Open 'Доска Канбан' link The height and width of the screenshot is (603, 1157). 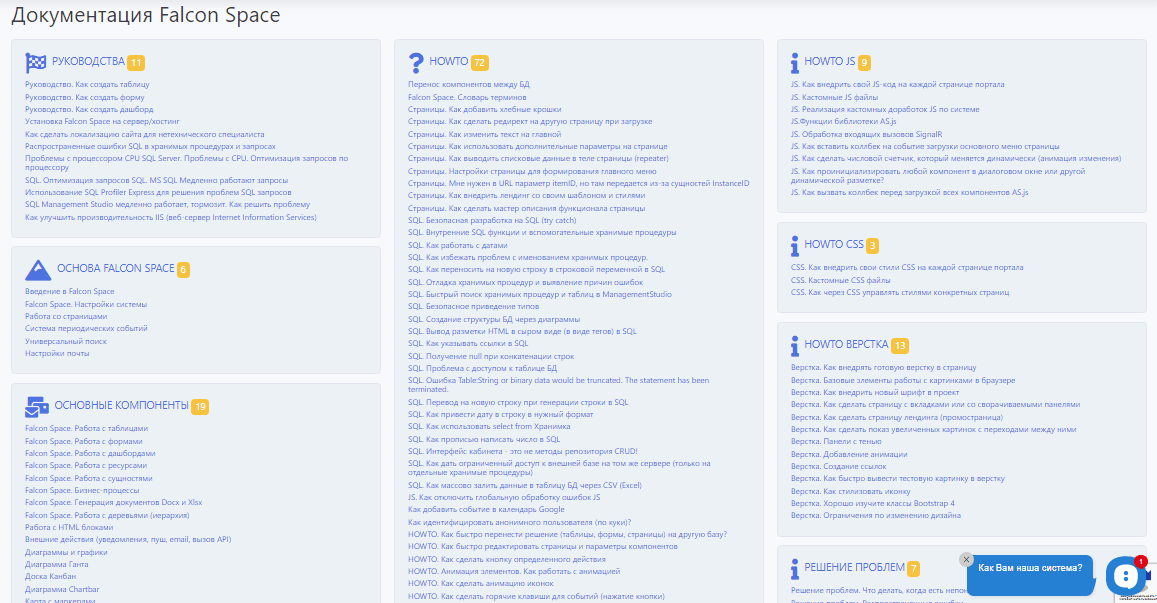point(50,577)
